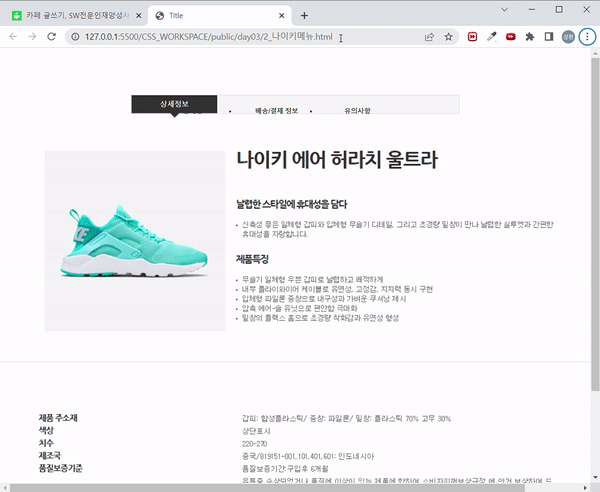Screen dimensions: 600x492
Task: Click the 220-270 size value
Action: 254,444
